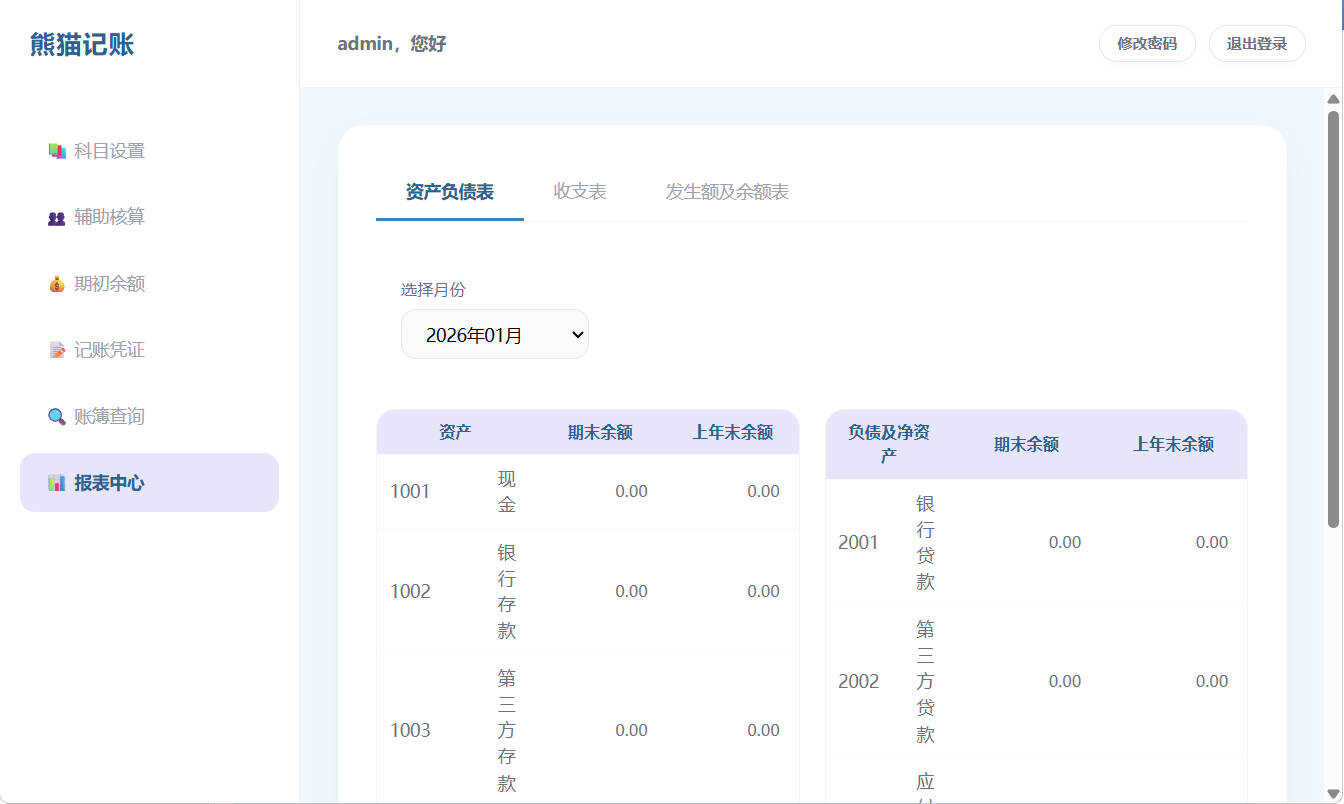Select the 账簿查询 magnifier icon
Image resolution: width=1344 pixels, height=804 pixels.
57,416
